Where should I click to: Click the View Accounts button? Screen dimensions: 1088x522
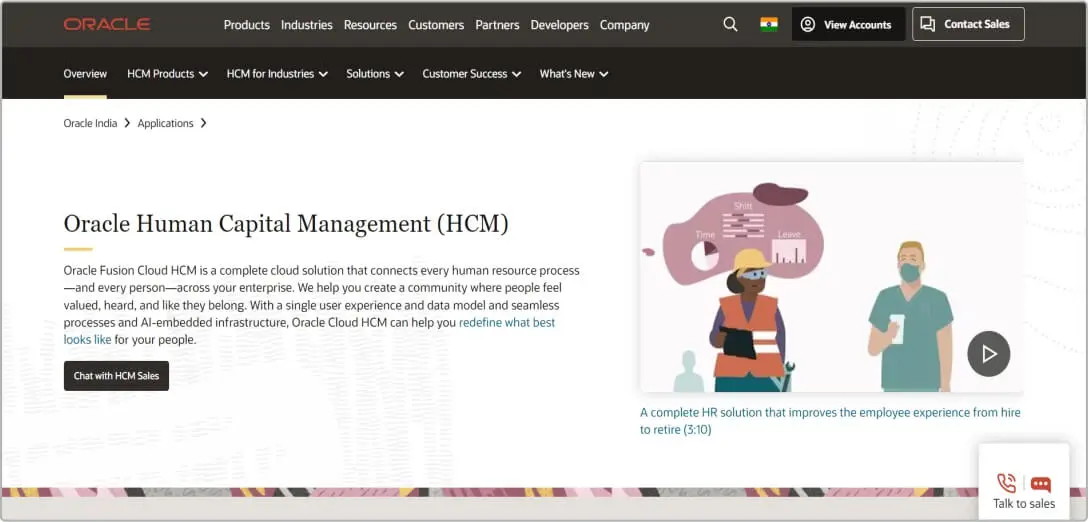pos(848,24)
